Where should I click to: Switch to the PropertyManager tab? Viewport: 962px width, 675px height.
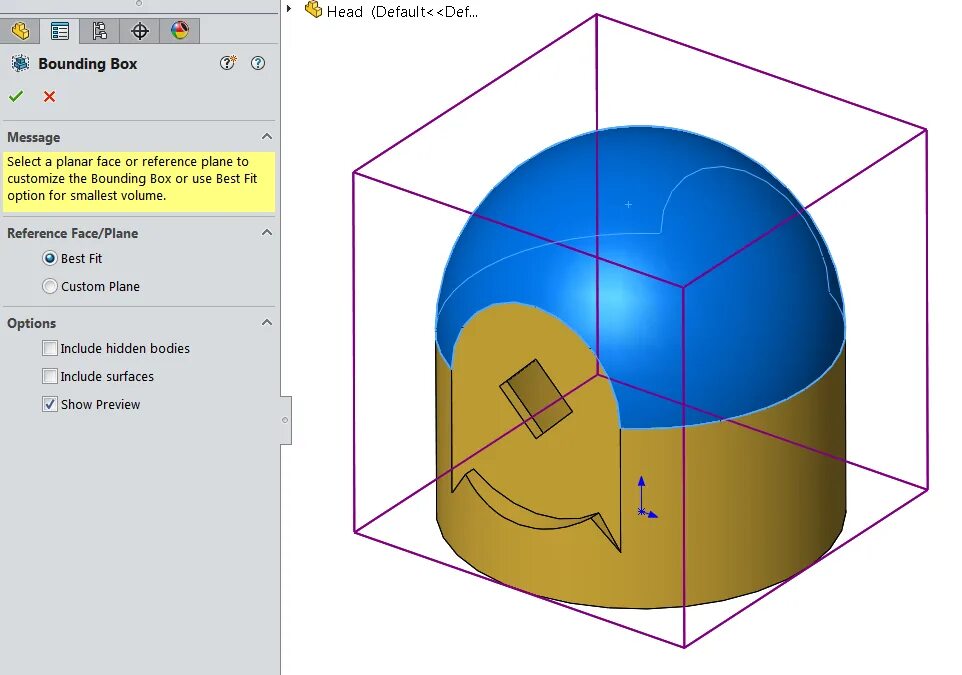pyautogui.click(x=60, y=31)
